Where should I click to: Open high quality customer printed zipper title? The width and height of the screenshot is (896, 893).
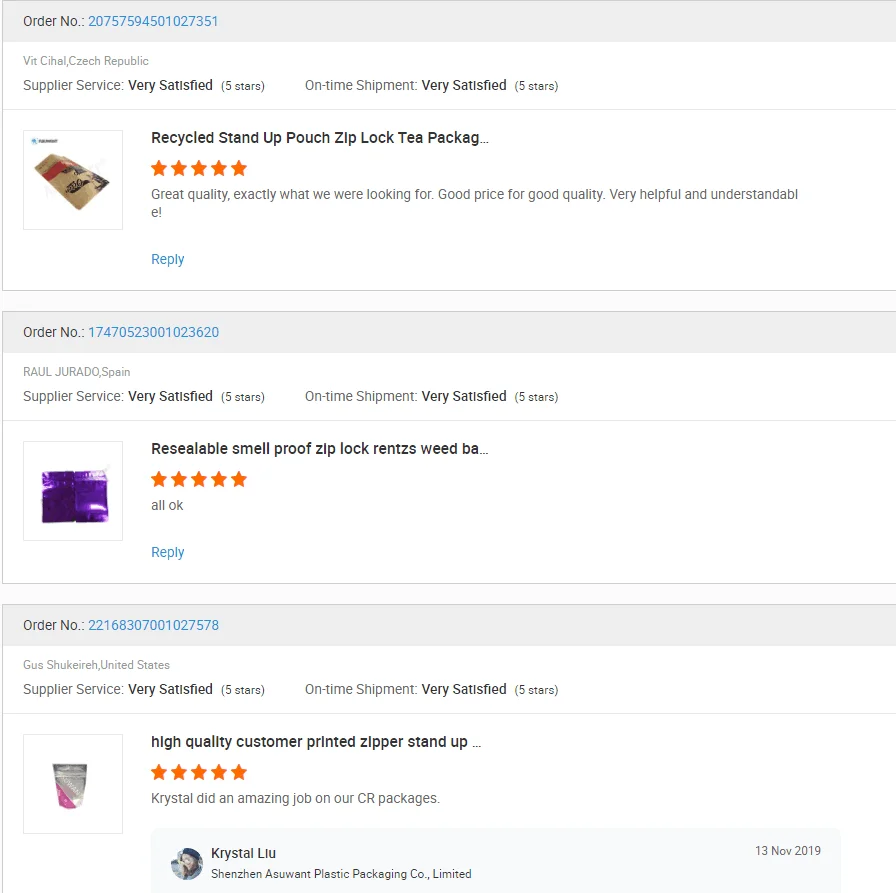click(316, 742)
